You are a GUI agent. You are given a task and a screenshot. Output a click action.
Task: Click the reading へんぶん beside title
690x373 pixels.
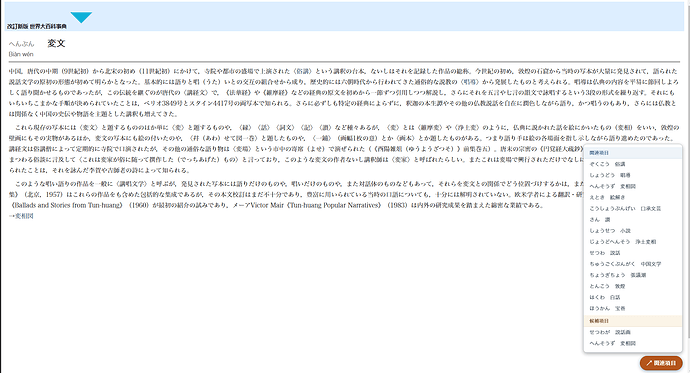[21, 44]
